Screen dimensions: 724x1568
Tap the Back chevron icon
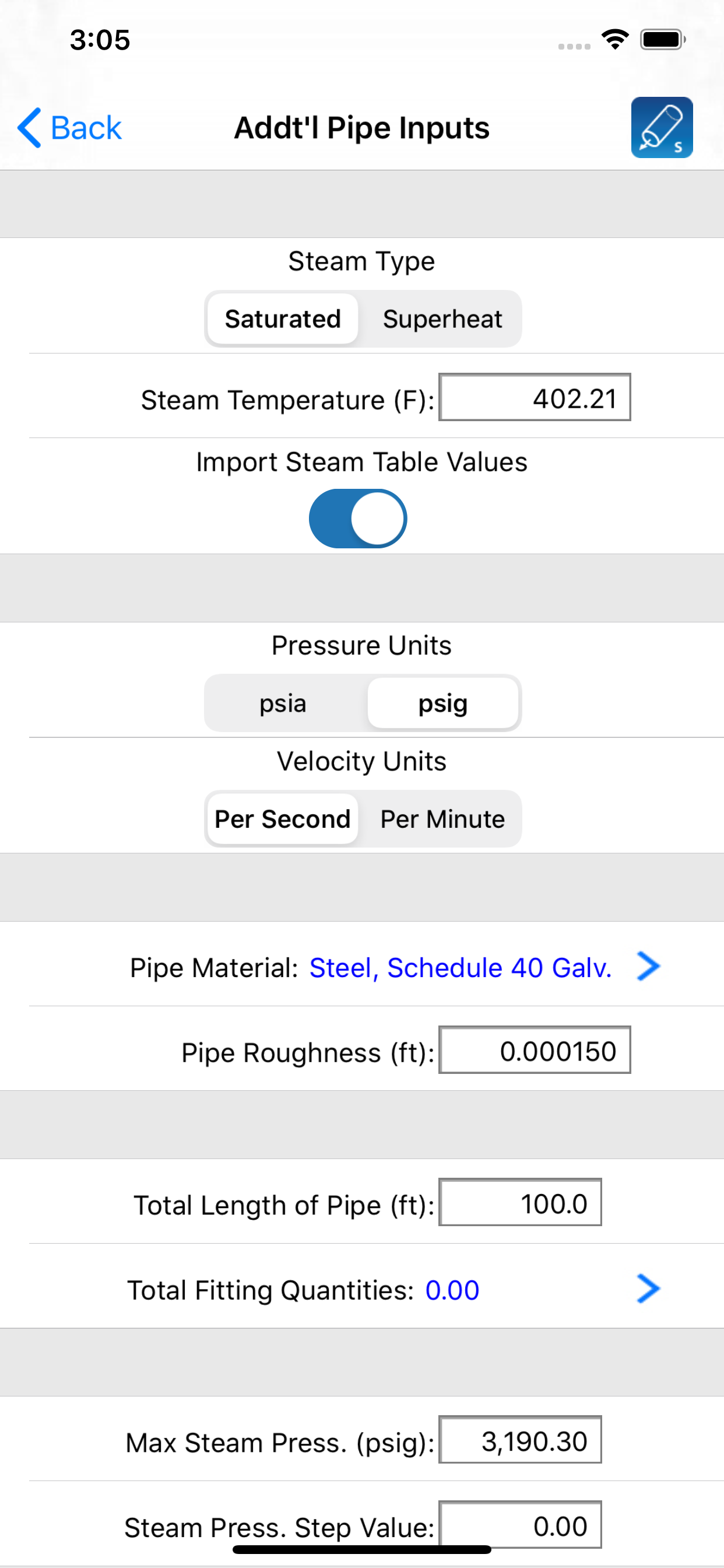tap(30, 128)
